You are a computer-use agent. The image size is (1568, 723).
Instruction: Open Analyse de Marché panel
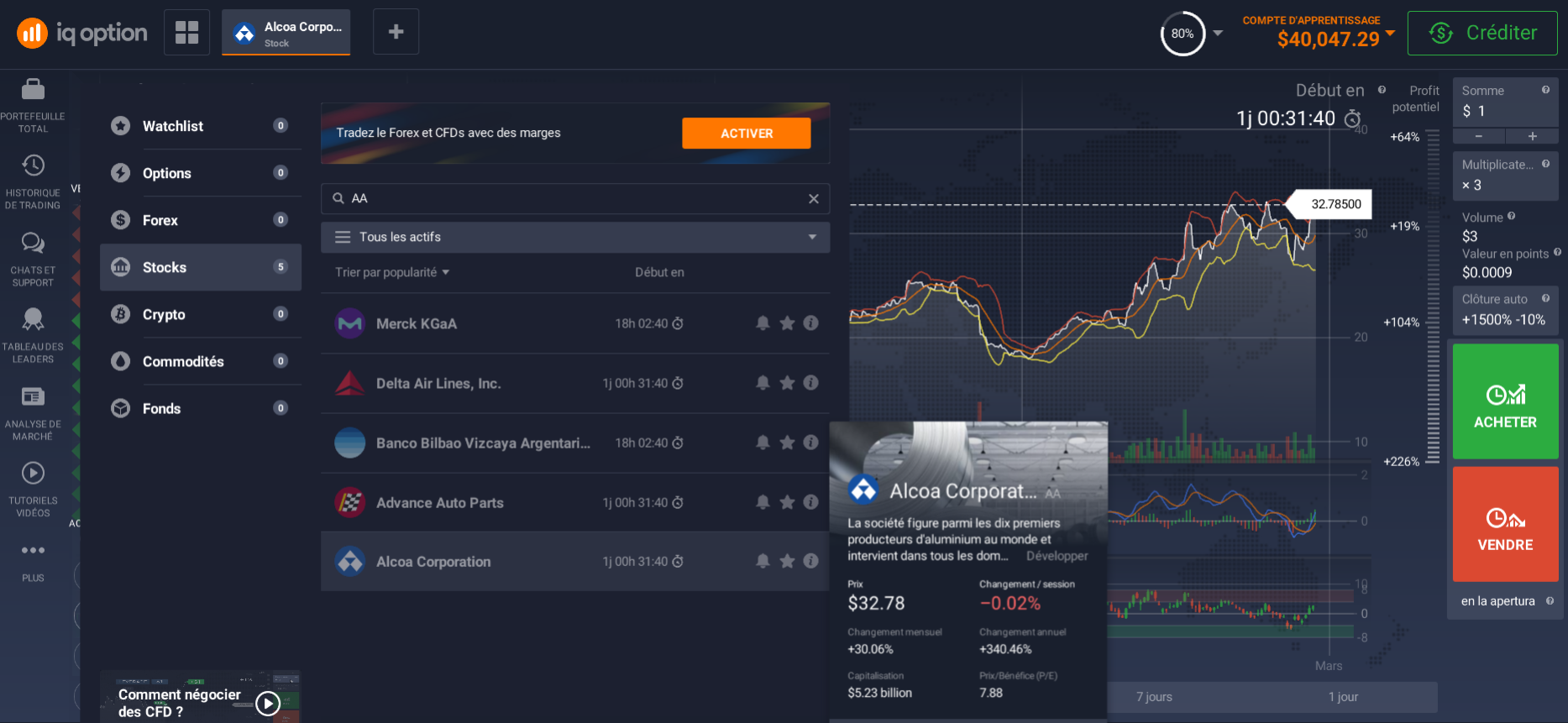(x=33, y=412)
